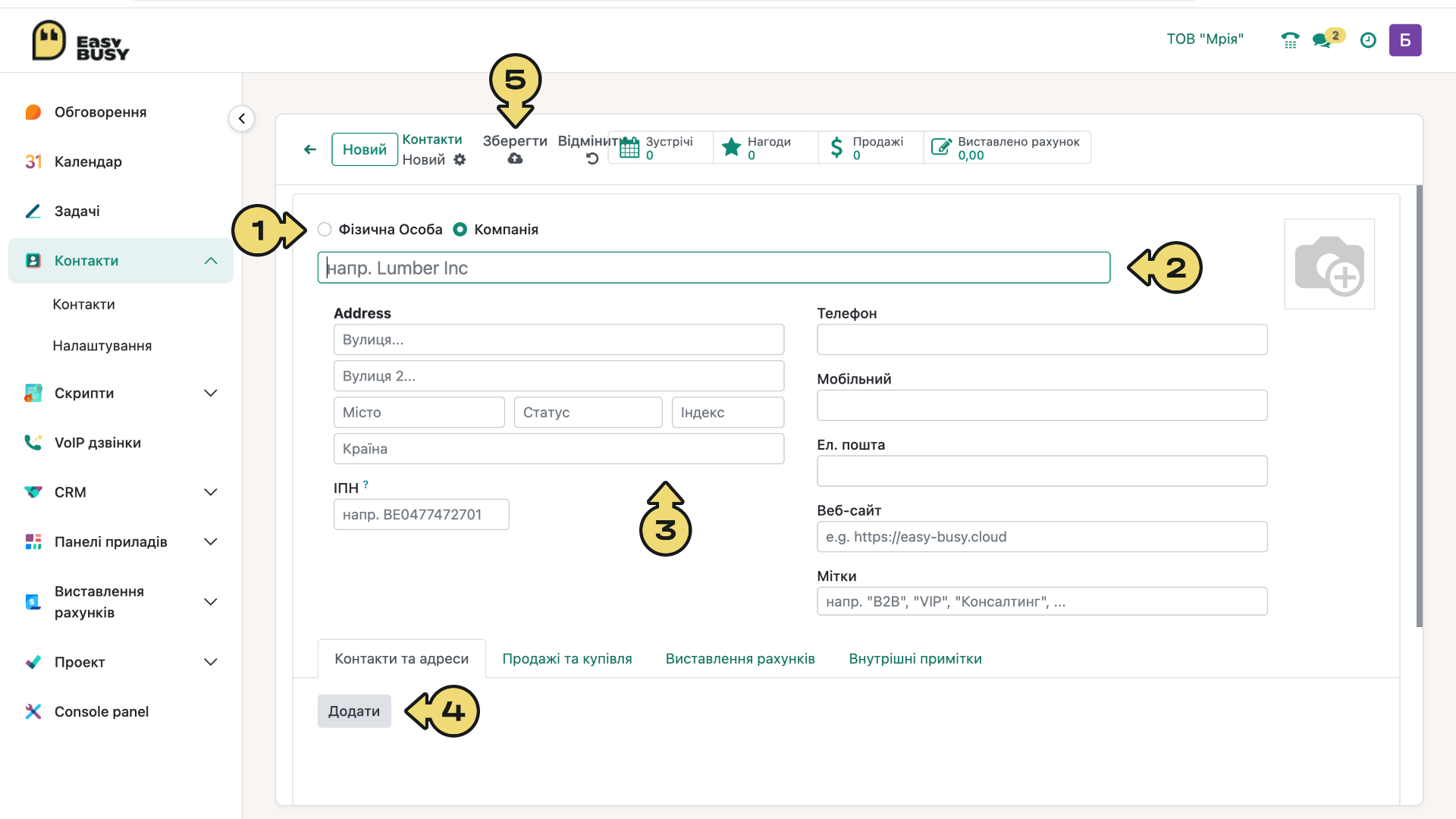Open the VoIP phone icon in header
The width and height of the screenshot is (1456, 819).
click(1290, 40)
